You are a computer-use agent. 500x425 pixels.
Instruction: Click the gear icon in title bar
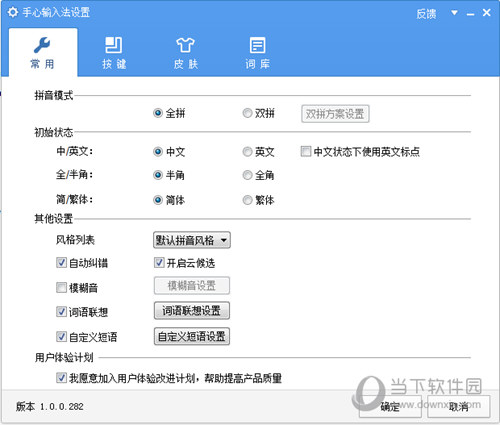coord(13,12)
